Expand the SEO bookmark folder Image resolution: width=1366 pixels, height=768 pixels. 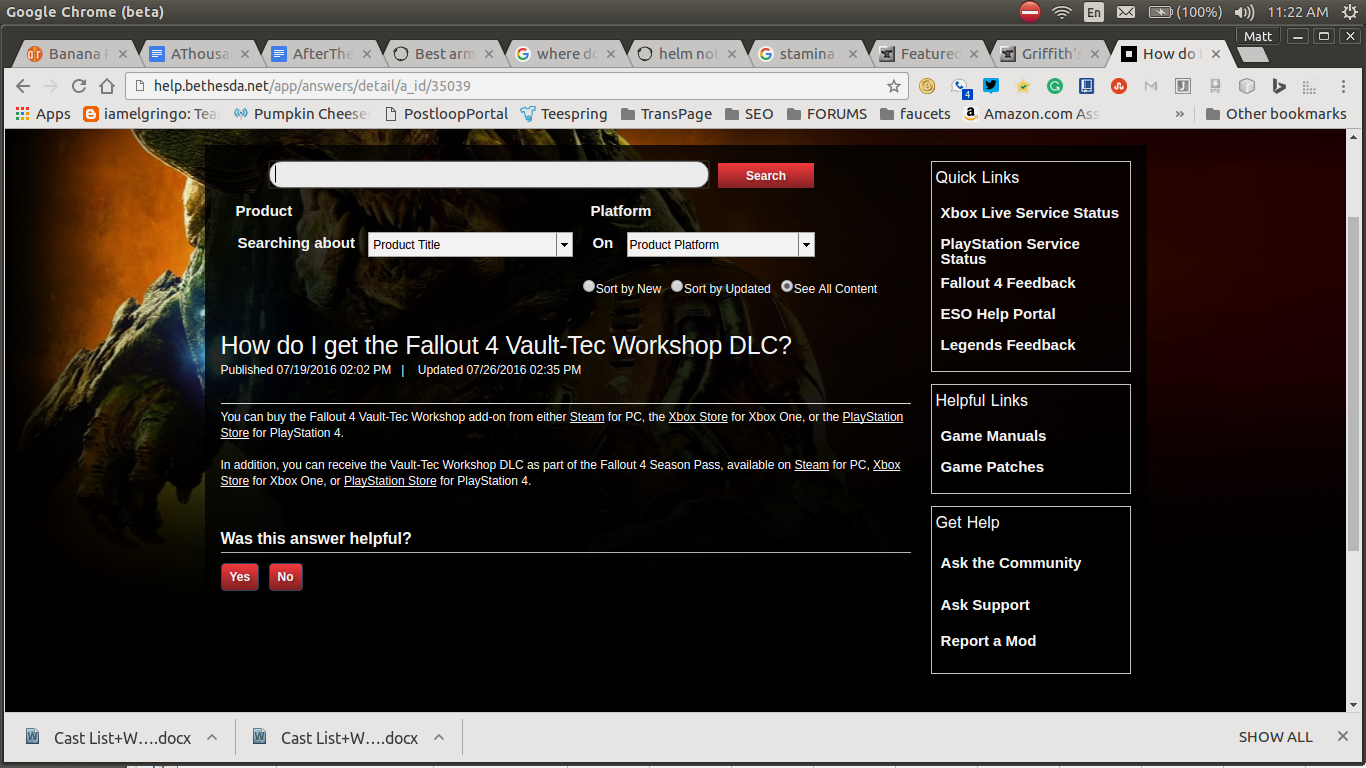click(x=749, y=114)
